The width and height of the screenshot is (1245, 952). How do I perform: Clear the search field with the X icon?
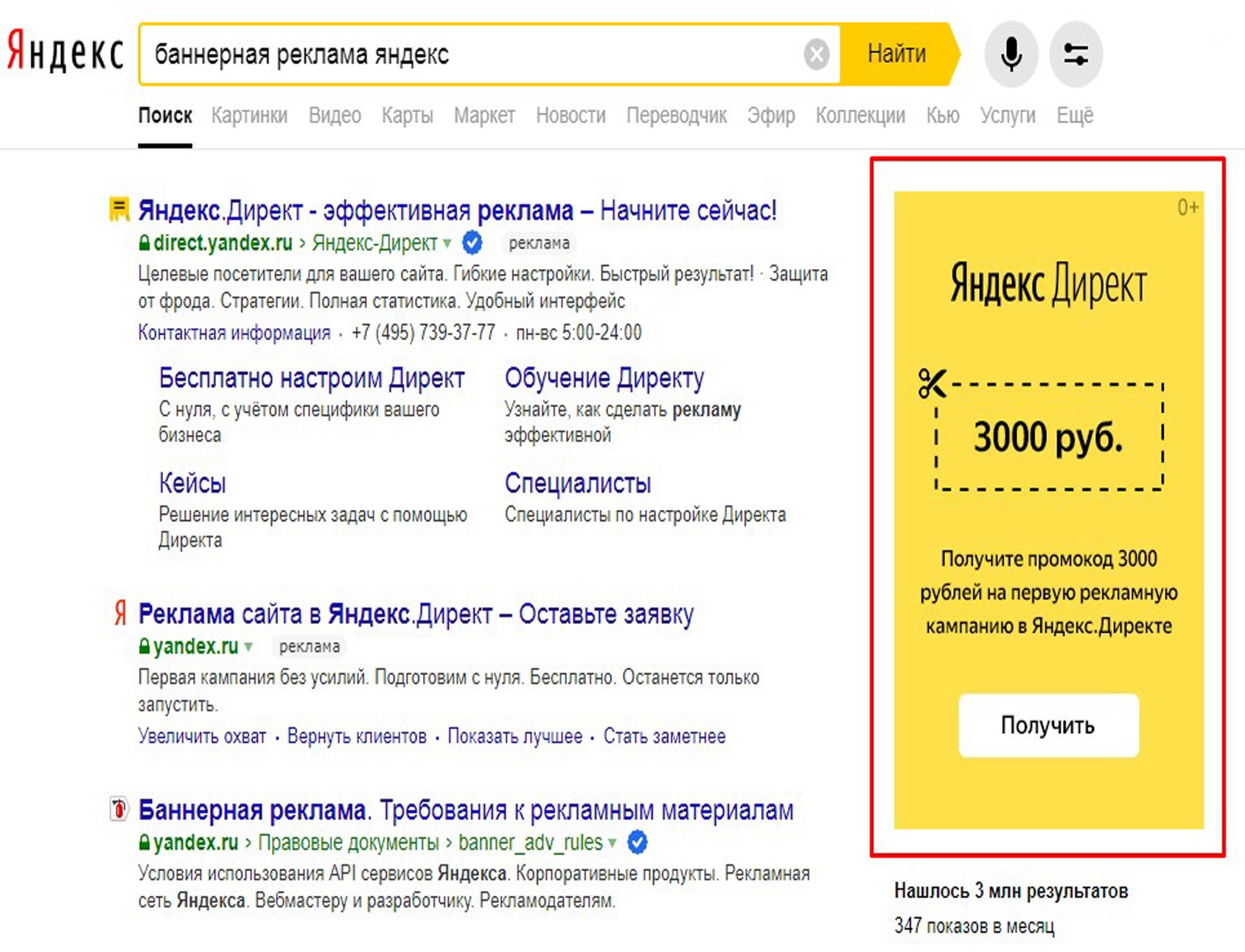pos(816,55)
